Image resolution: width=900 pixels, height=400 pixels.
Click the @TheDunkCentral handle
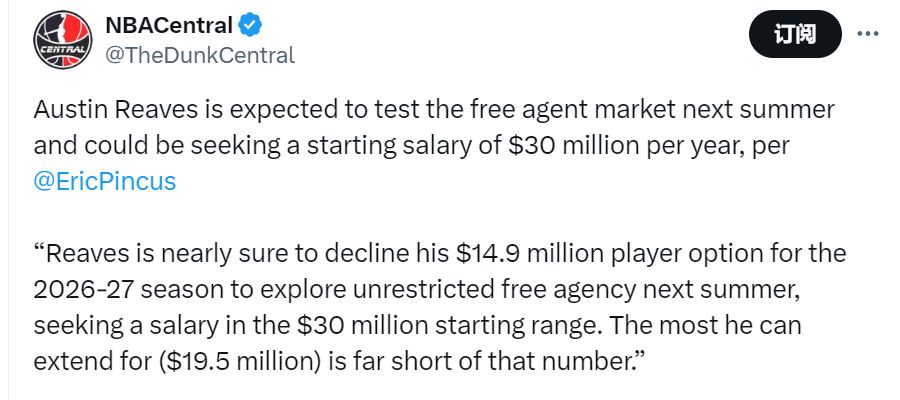coord(200,55)
